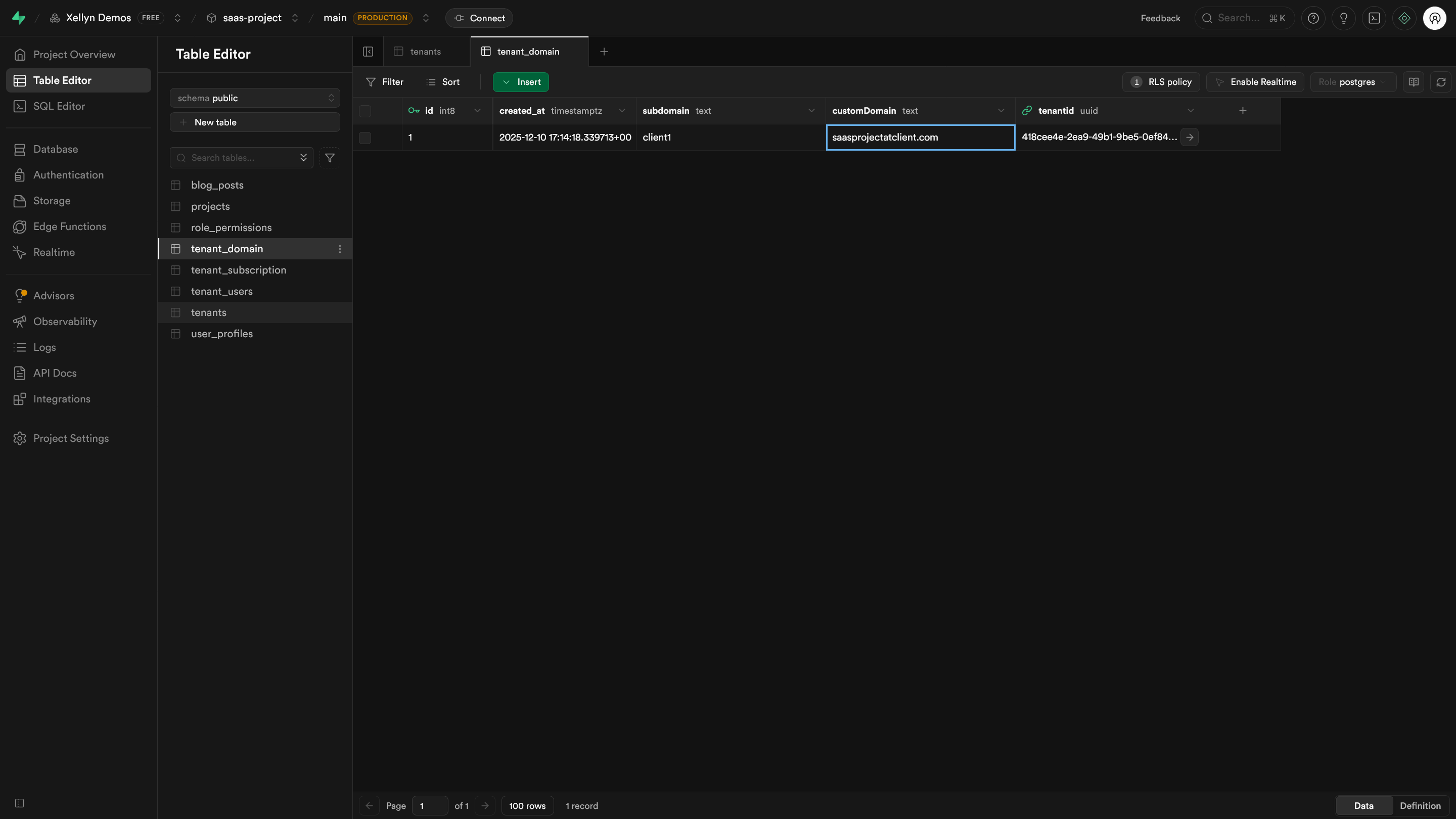Screen dimensions: 1456x819
Task: Collapse the table list sidebar panel icon
Action: click(368, 52)
